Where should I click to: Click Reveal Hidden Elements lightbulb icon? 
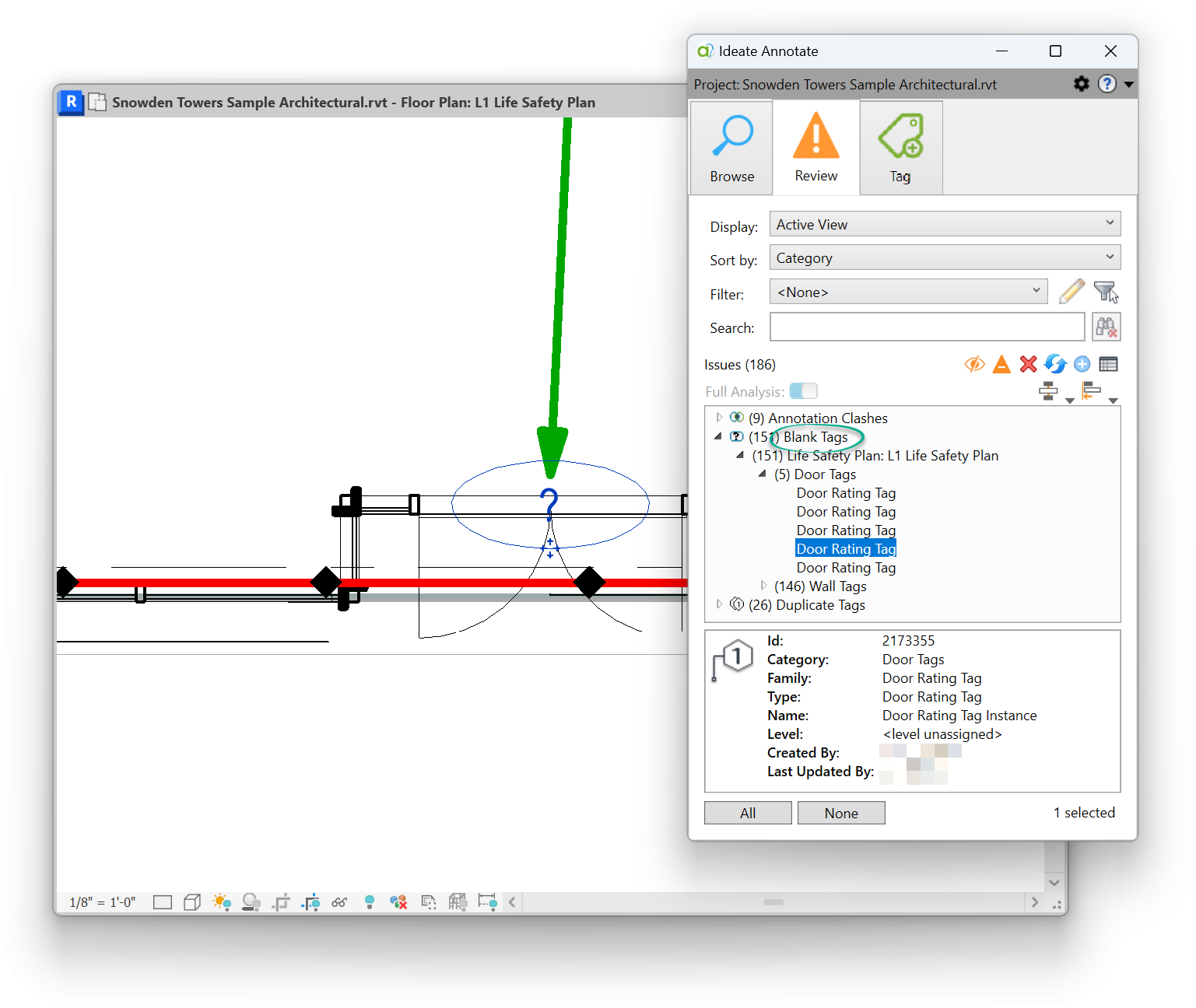click(x=370, y=902)
